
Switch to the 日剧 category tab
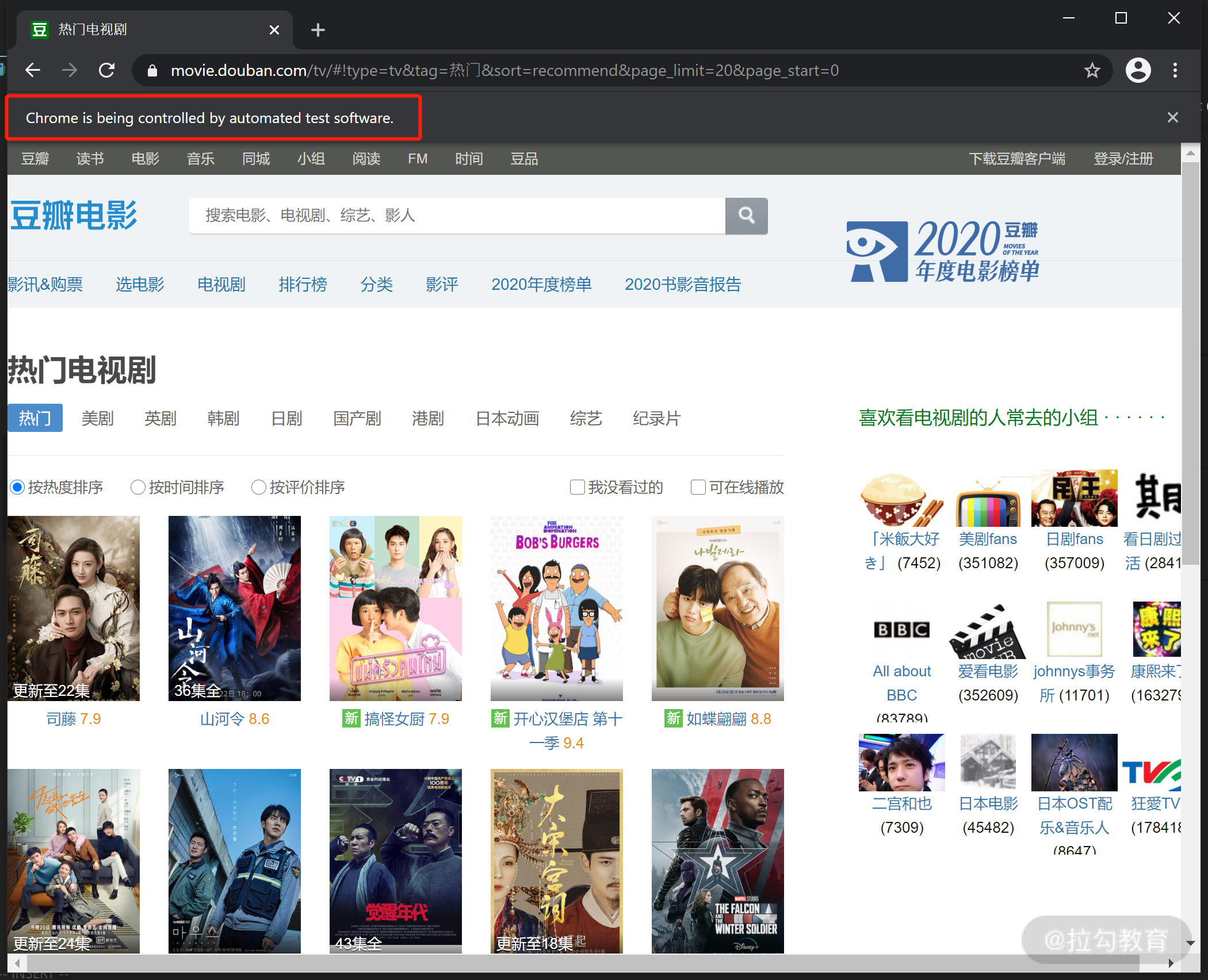point(286,418)
